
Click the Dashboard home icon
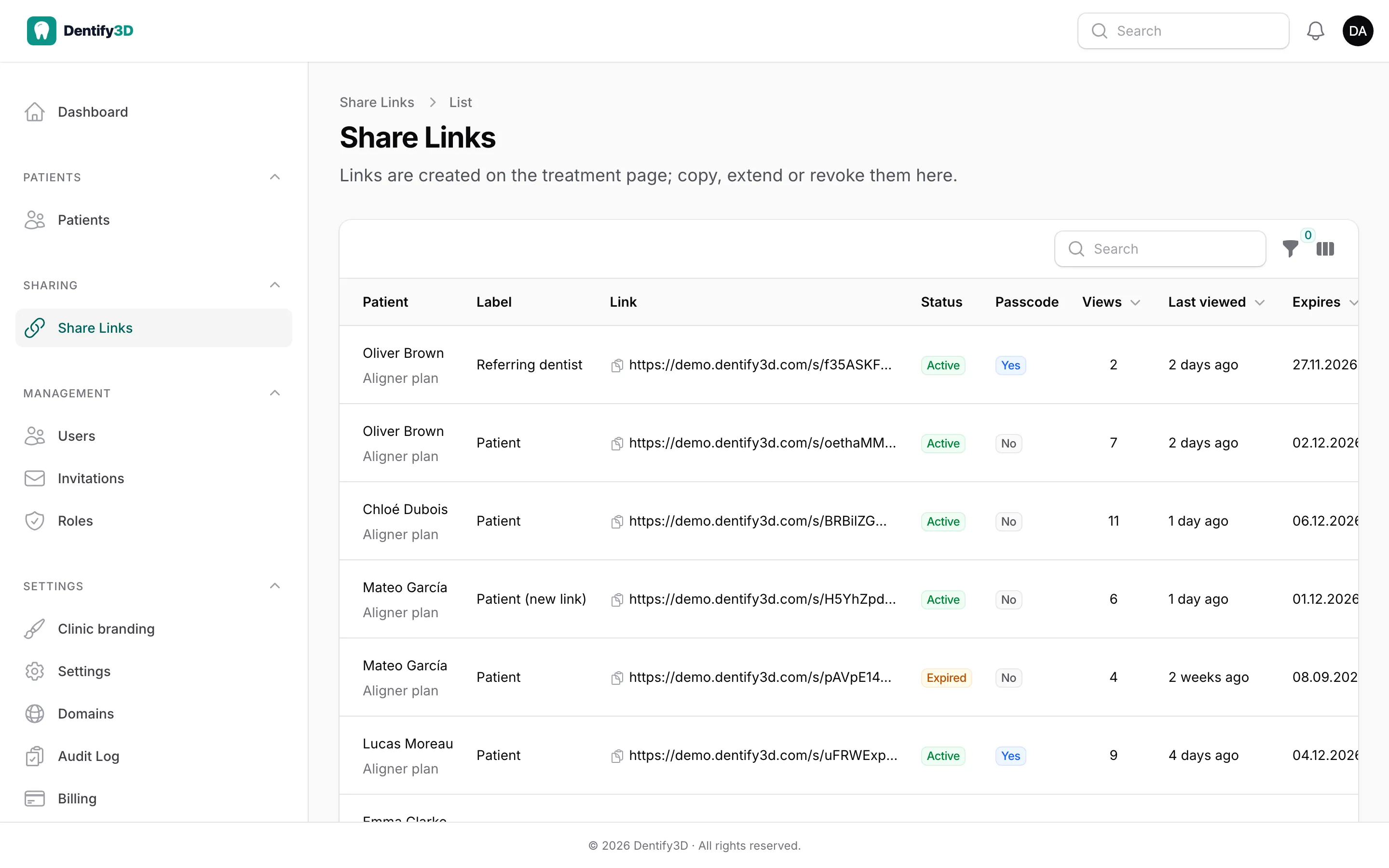[x=34, y=112]
